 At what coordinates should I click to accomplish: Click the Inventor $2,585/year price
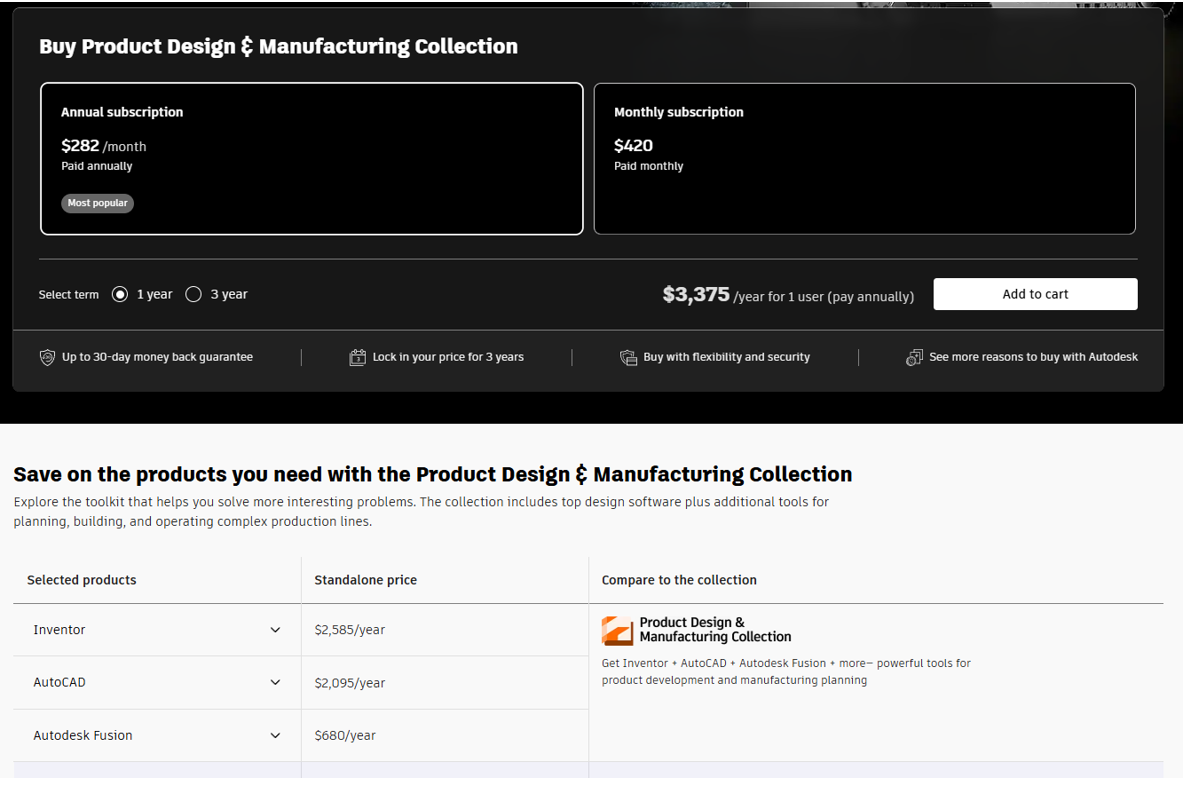click(x=349, y=630)
